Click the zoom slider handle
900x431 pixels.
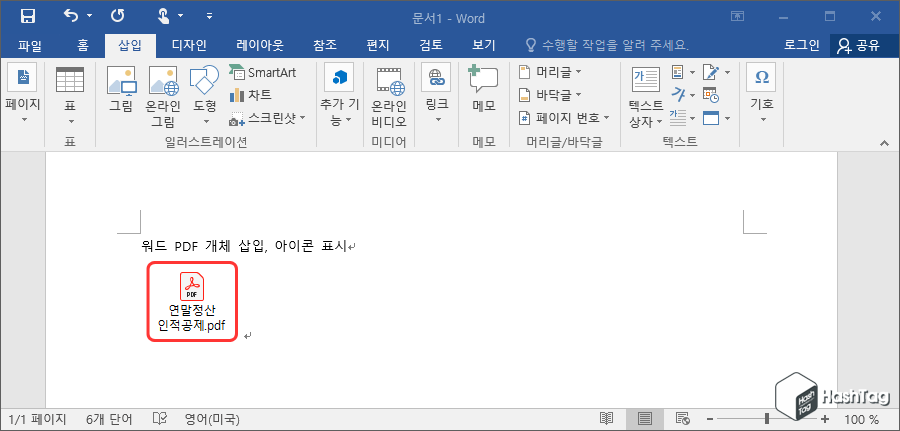[x=767, y=419]
